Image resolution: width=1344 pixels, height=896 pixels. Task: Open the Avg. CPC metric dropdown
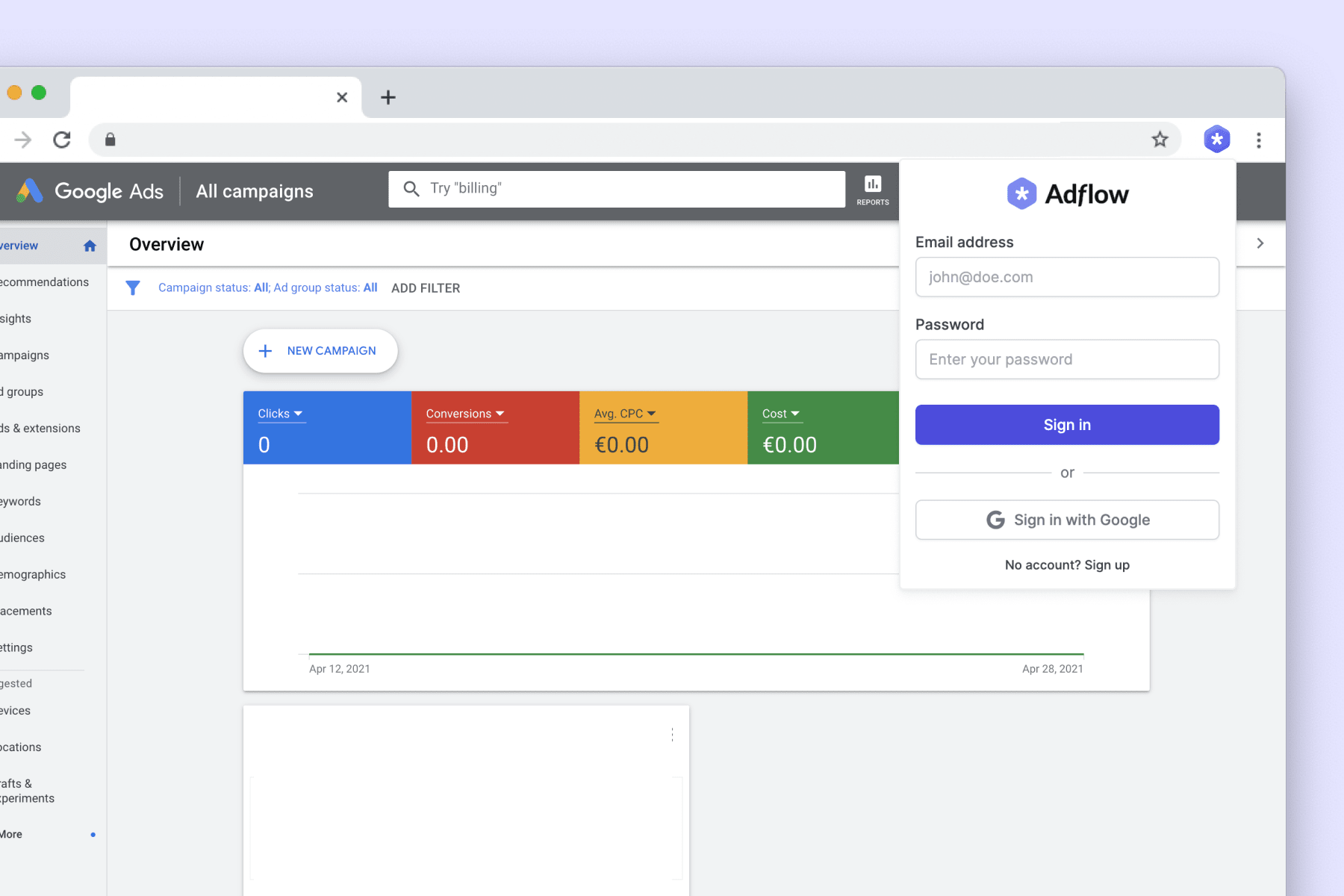tap(625, 414)
